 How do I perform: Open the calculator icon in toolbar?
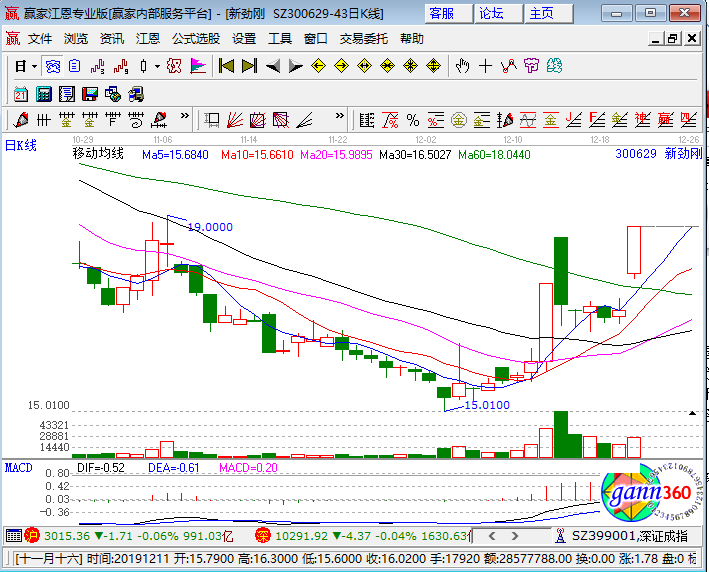pyautogui.click(x=44, y=94)
